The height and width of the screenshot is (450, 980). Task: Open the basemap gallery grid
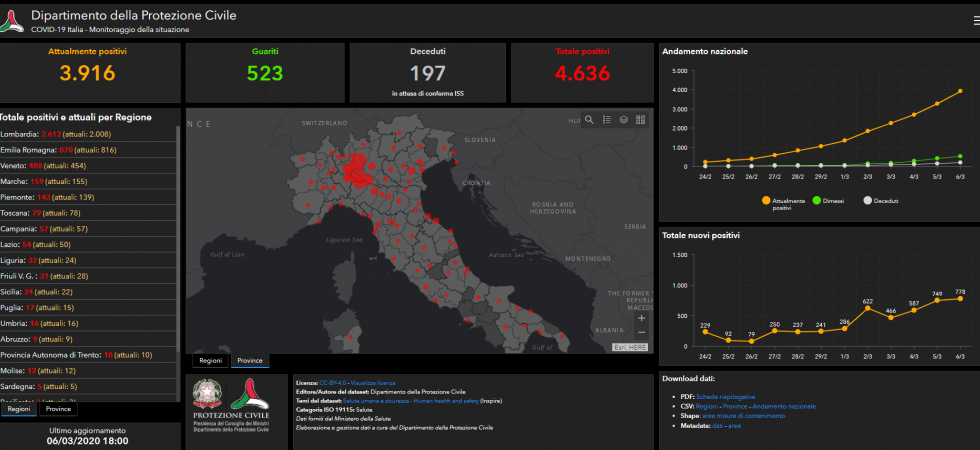coord(641,120)
